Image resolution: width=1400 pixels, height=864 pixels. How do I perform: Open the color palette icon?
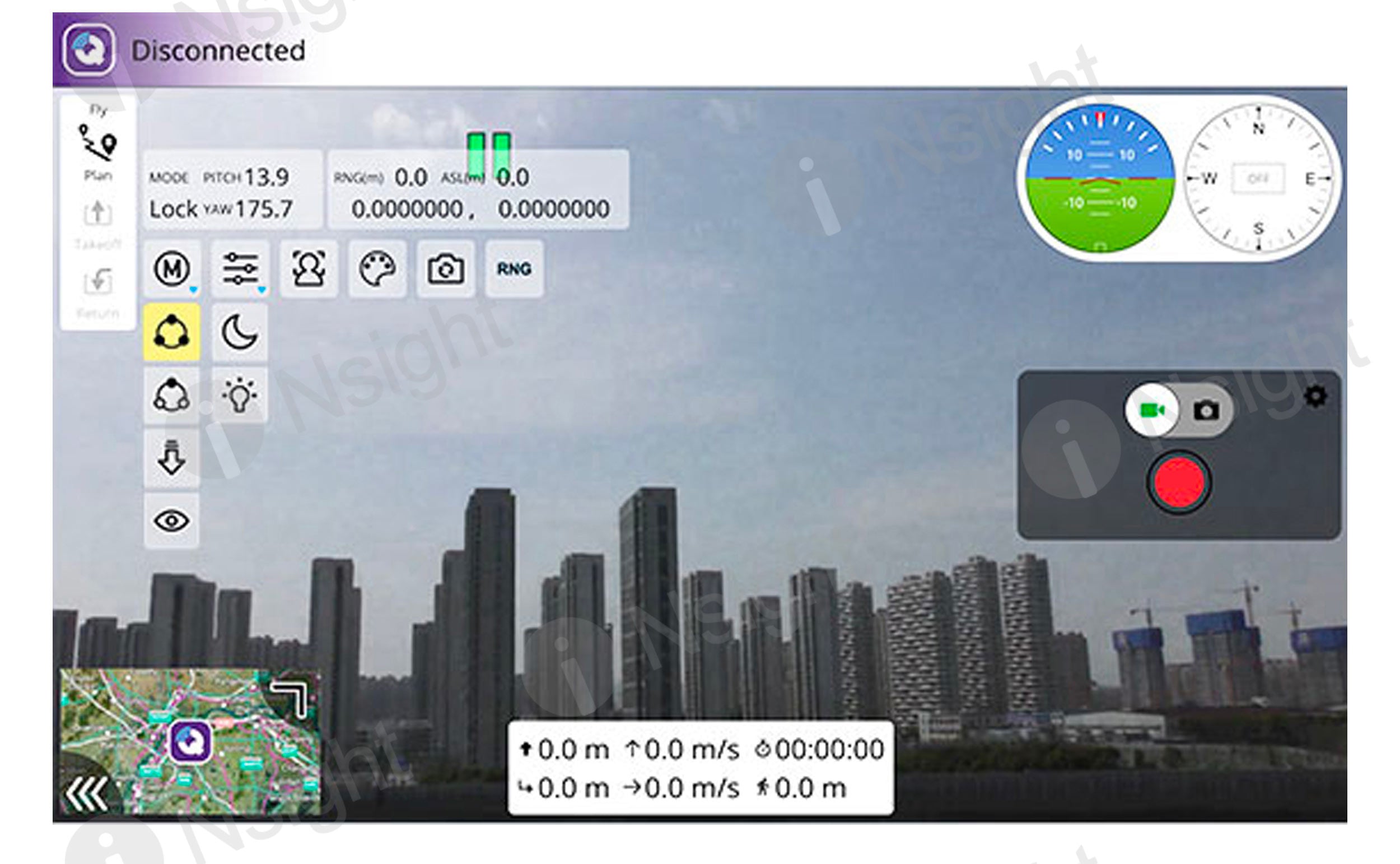377,268
